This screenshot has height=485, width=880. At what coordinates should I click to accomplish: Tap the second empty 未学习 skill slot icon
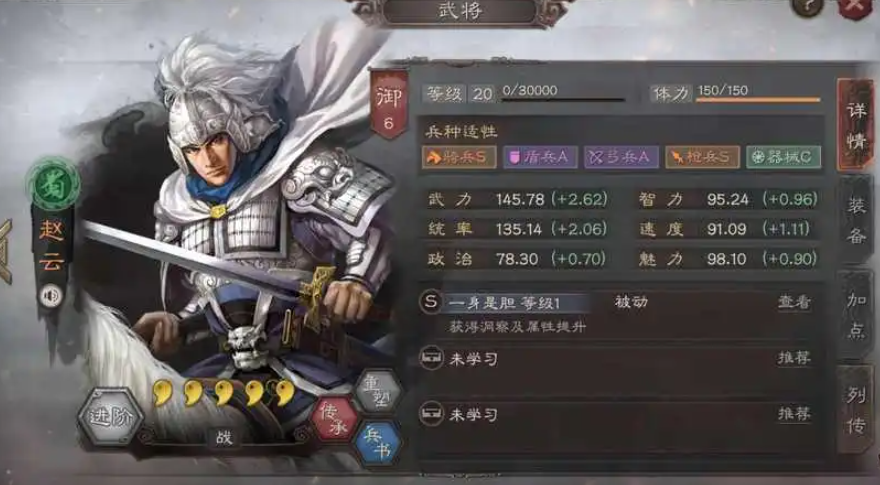point(431,414)
